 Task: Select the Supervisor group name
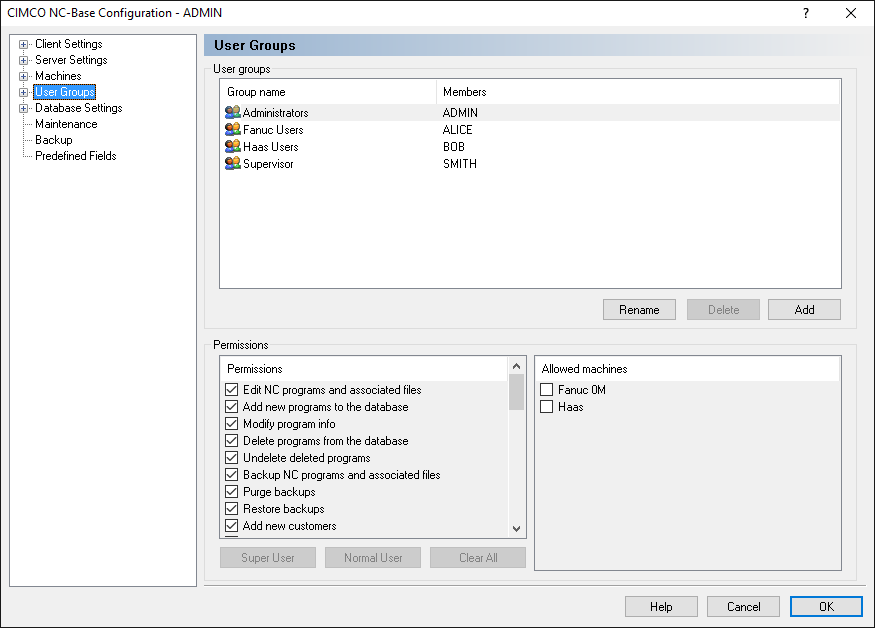(x=268, y=164)
